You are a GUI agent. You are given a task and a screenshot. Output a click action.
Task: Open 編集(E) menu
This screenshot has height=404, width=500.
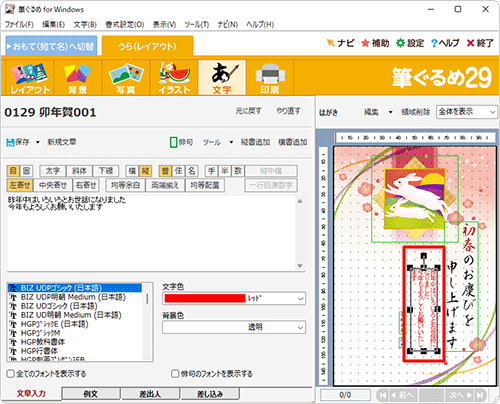53,24
